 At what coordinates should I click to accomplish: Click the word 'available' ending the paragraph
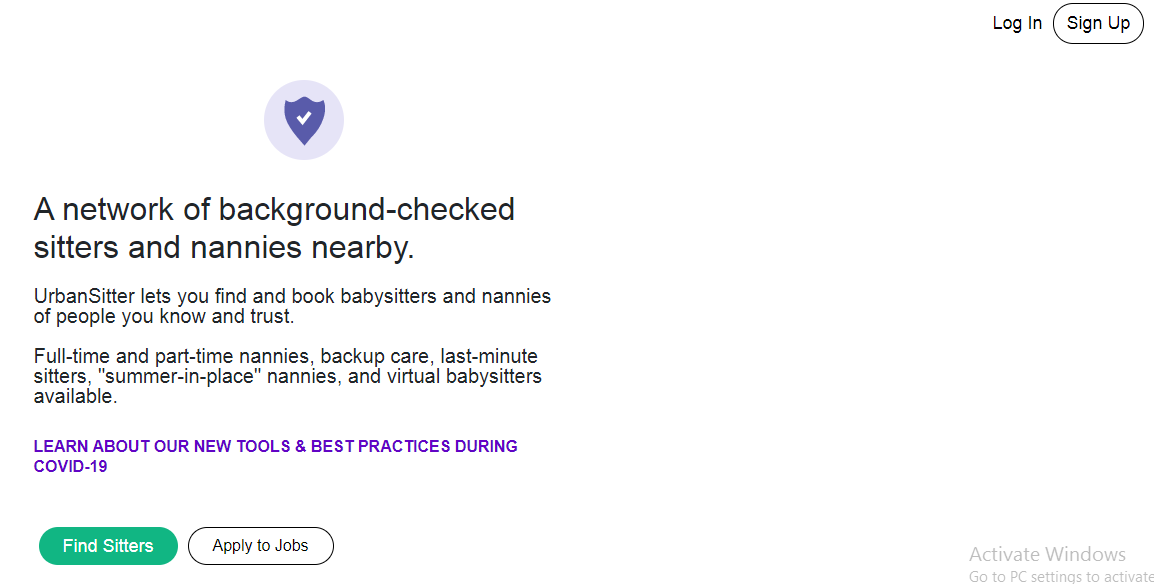74,397
